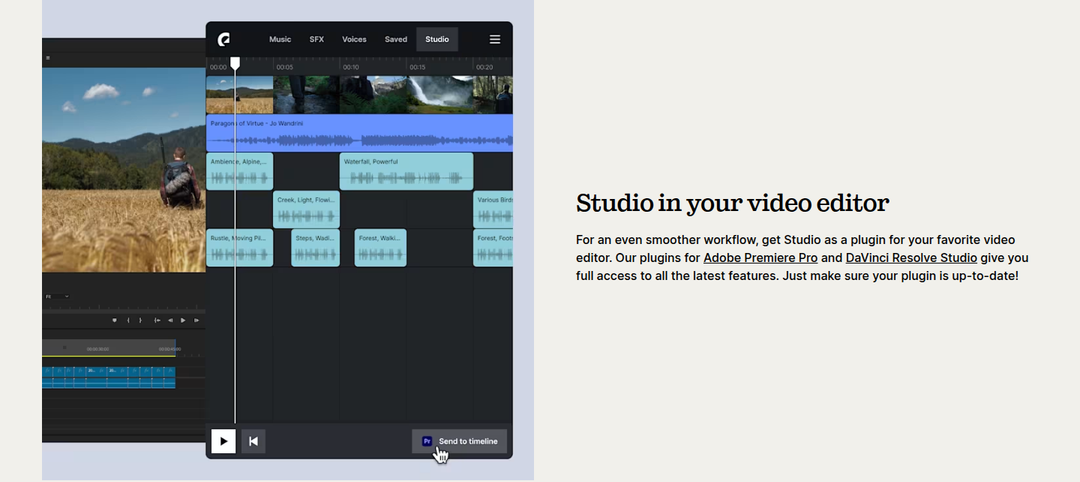Image resolution: width=1080 pixels, height=482 pixels.
Task: Select the wheat field video thumbnail
Action: (x=240, y=95)
